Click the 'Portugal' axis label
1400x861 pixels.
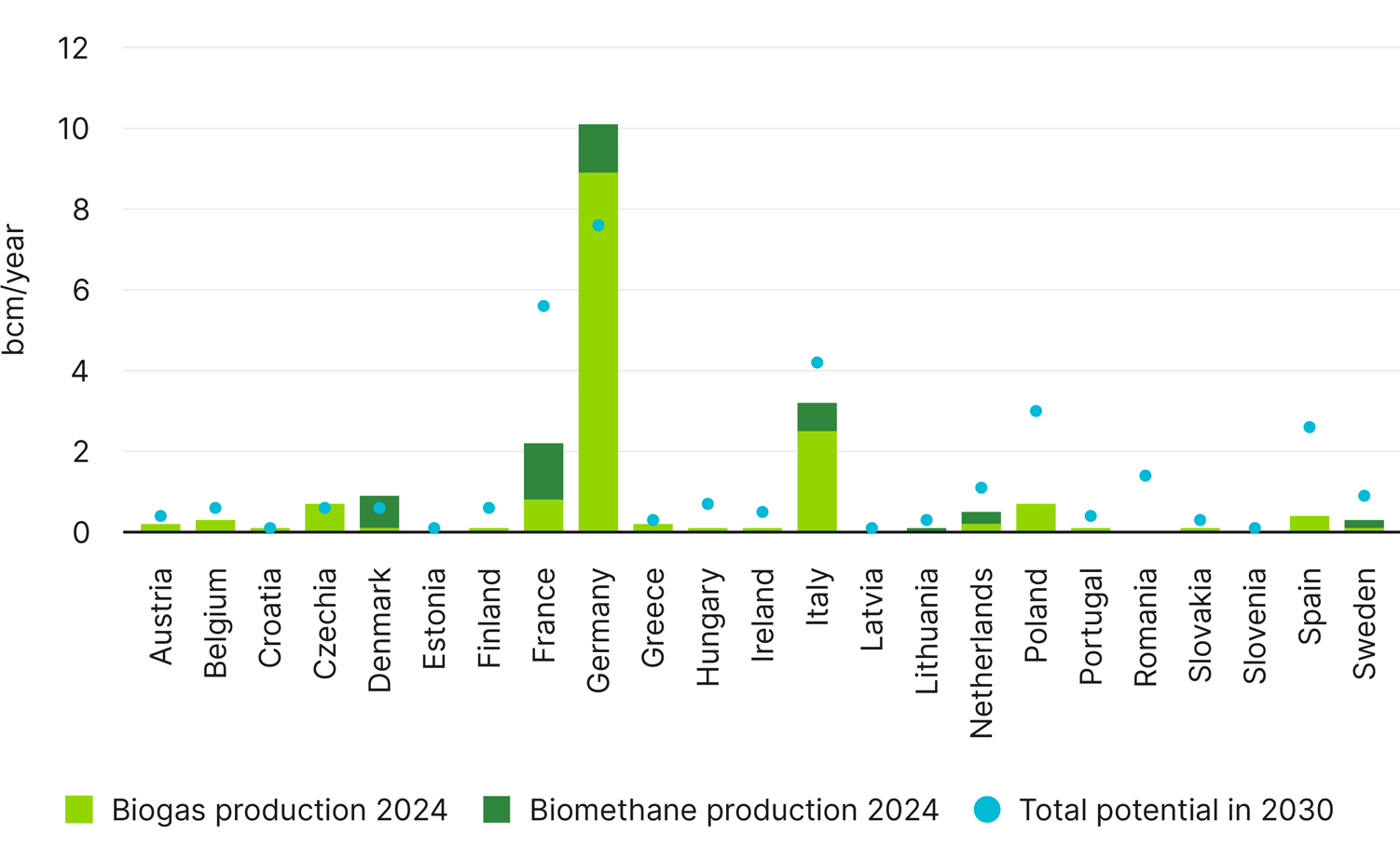click(1091, 626)
